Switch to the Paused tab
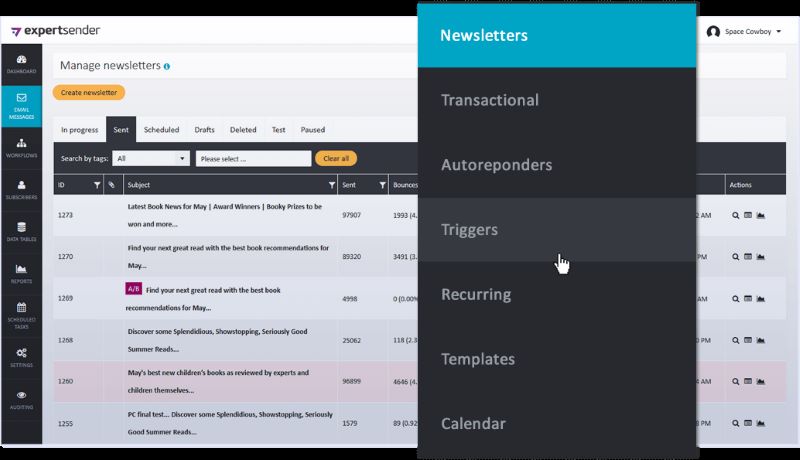 [313, 130]
